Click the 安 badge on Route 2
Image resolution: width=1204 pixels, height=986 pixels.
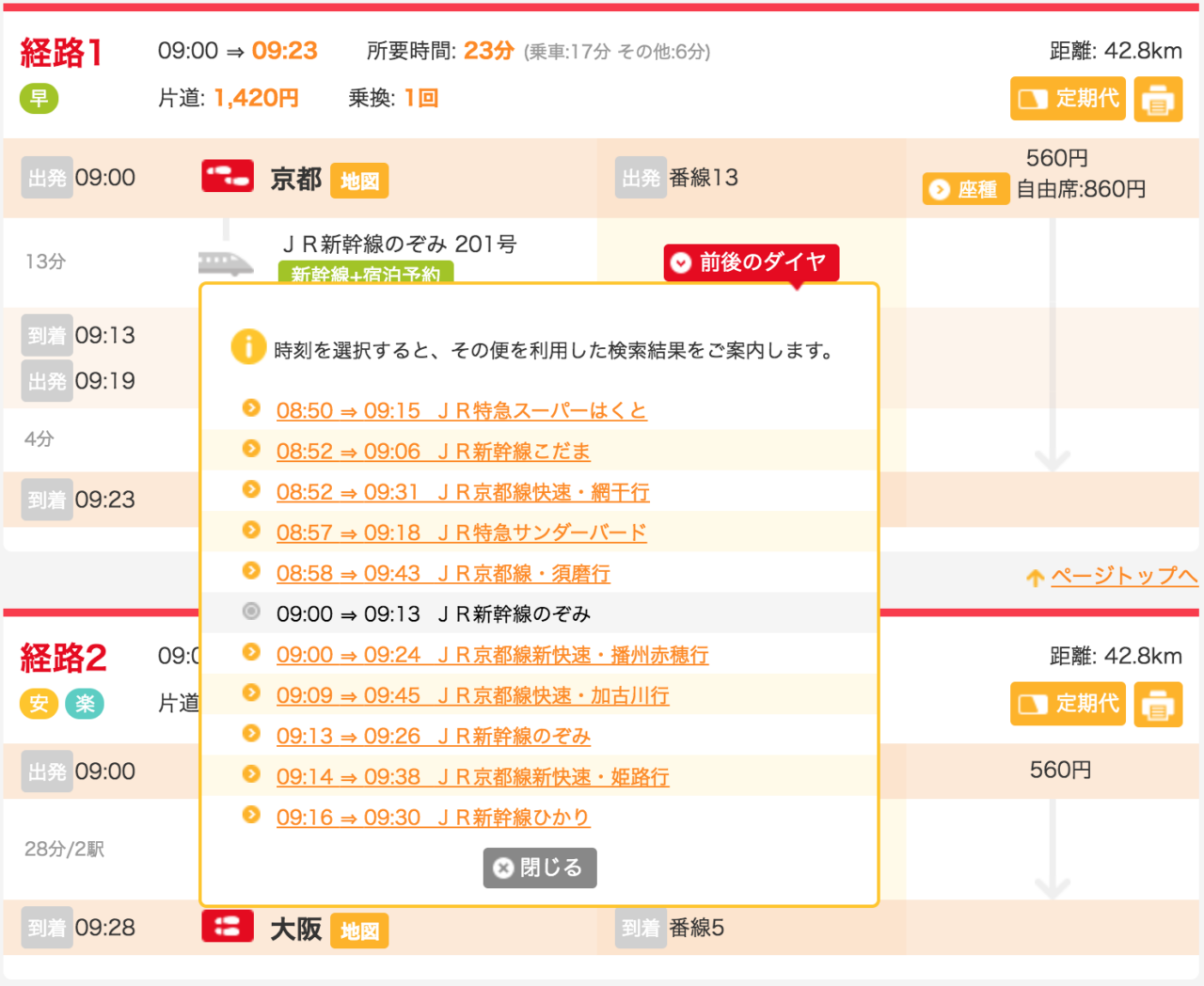click(x=39, y=704)
